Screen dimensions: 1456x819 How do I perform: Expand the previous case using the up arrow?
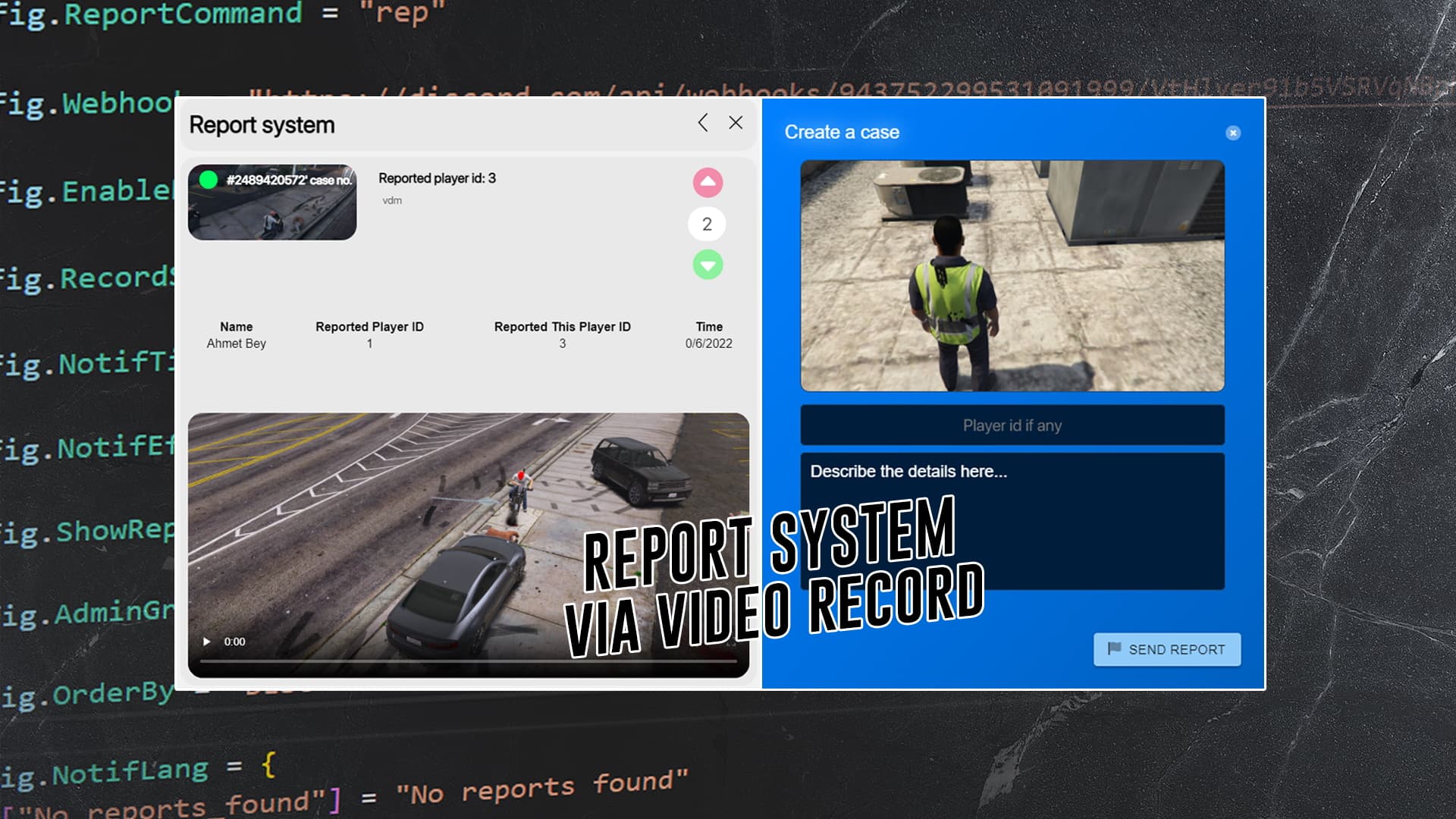(707, 182)
